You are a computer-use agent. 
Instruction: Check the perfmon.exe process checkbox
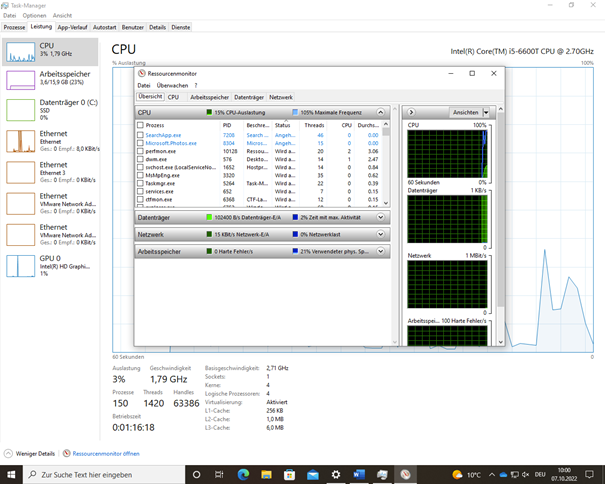tap(140, 151)
